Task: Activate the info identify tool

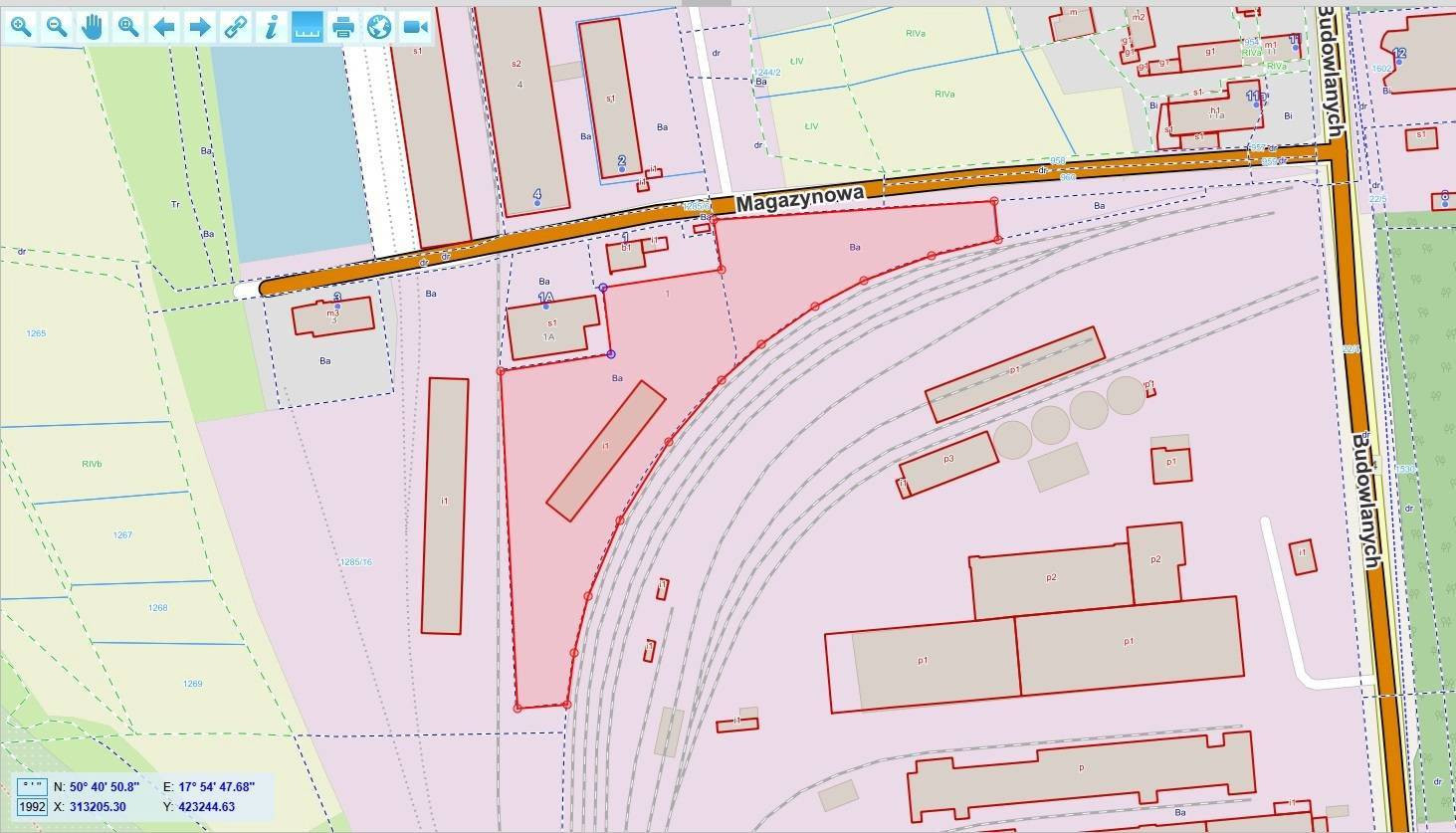Action: [x=271, y=27]
